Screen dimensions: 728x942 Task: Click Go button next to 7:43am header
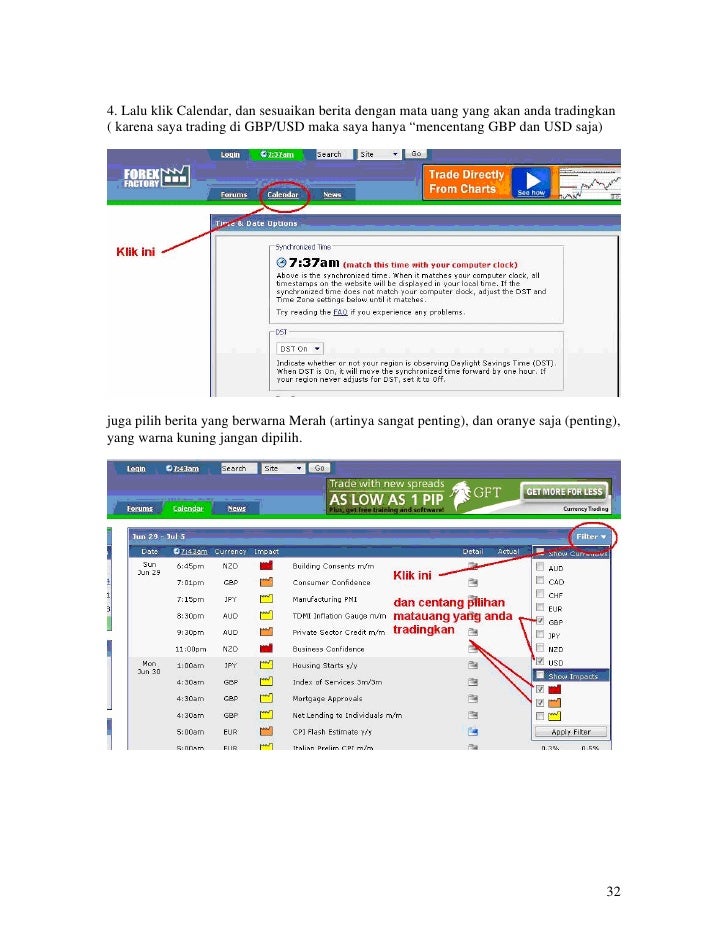click(319, 468)
